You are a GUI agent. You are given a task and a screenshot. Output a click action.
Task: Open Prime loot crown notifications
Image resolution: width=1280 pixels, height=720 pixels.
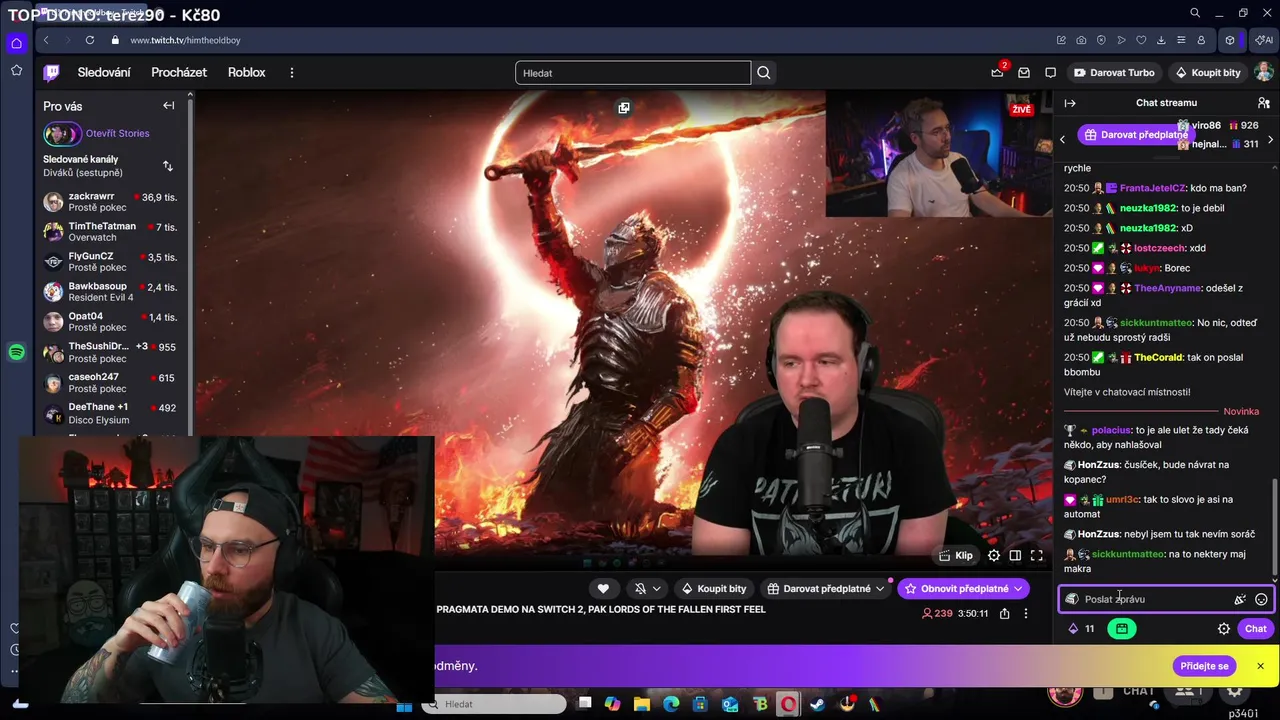[997, 72]
